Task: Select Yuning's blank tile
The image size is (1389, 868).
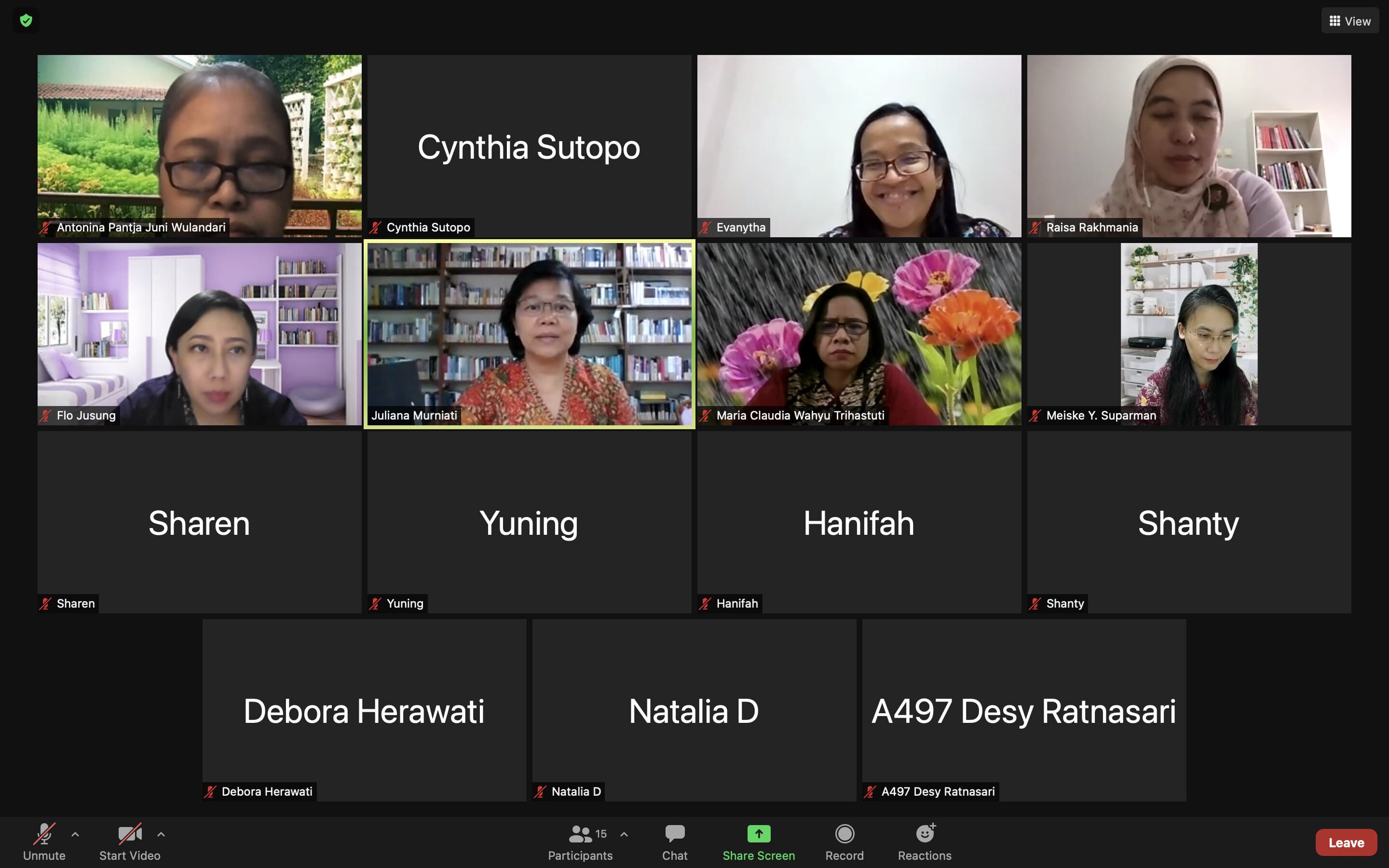Action: [x=529, y=522]
